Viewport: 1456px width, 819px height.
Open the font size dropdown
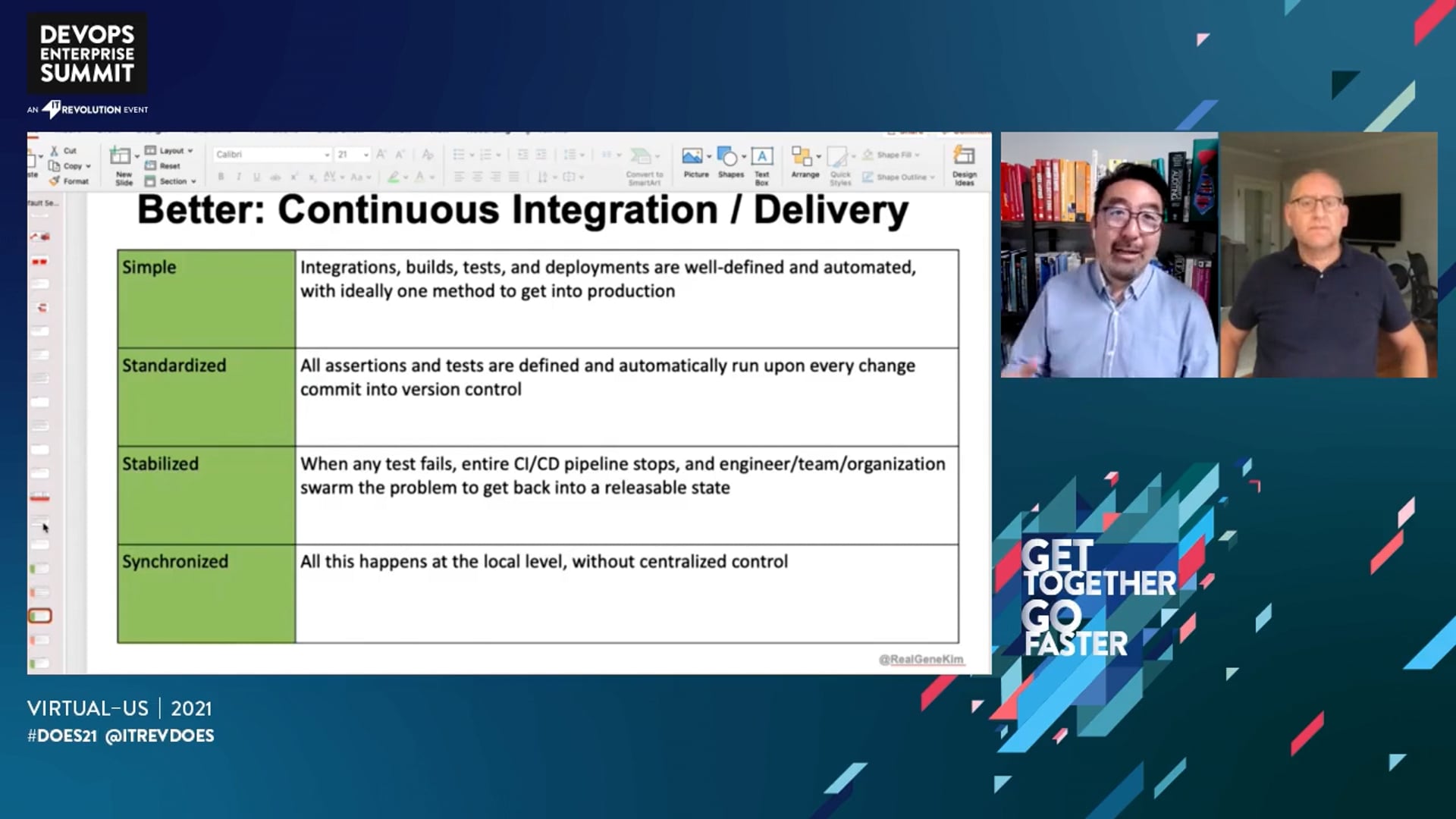coord(353,155)
